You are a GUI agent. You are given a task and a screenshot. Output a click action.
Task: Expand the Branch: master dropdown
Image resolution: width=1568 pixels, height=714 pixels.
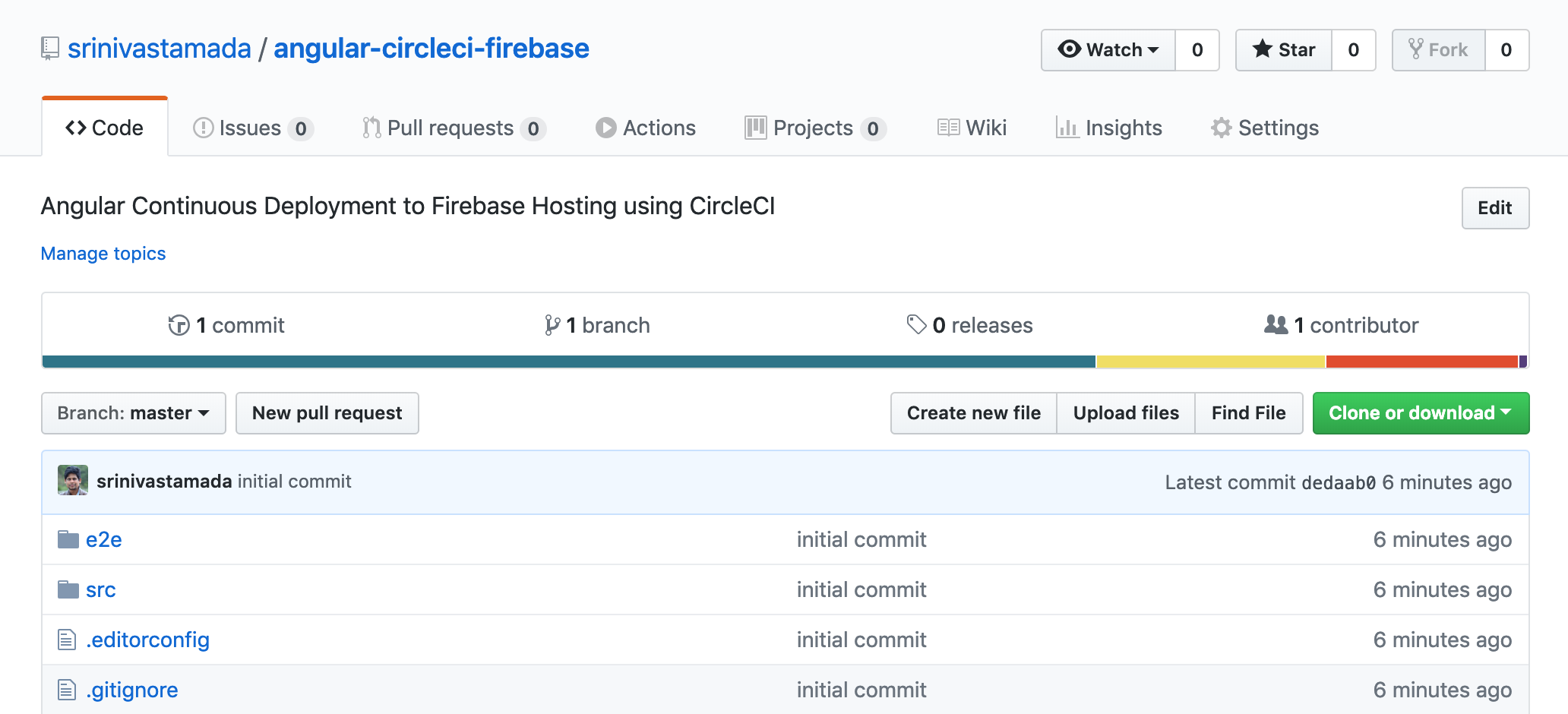click(x=134, y=413)
